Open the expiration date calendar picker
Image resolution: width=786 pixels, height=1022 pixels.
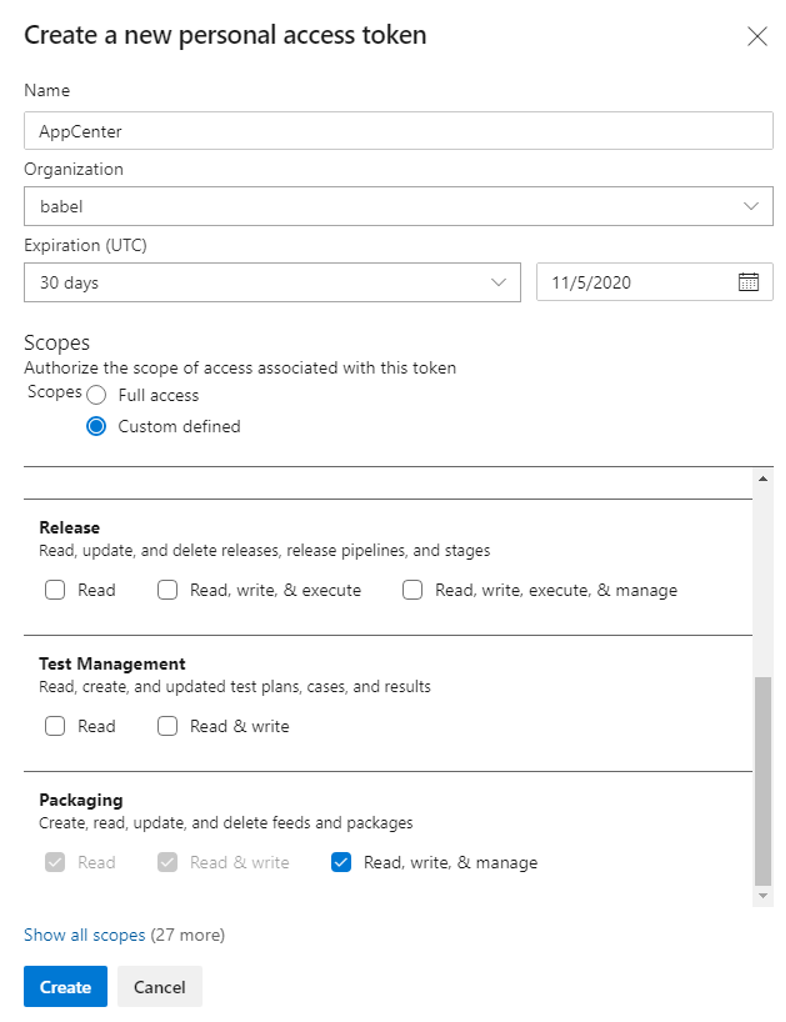click(748, 282)
